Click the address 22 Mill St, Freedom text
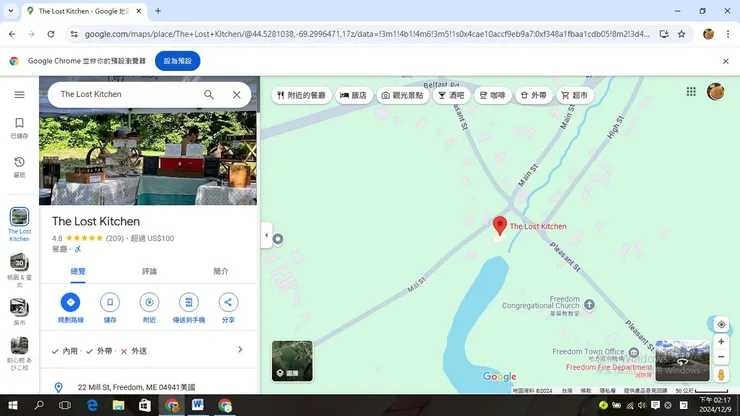Viewport: 740px width, 416px height. (x=136, y=387)
